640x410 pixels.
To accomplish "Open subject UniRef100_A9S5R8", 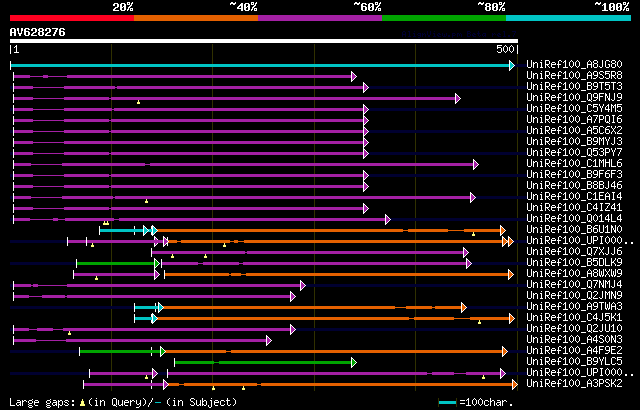I will point(574,75).
